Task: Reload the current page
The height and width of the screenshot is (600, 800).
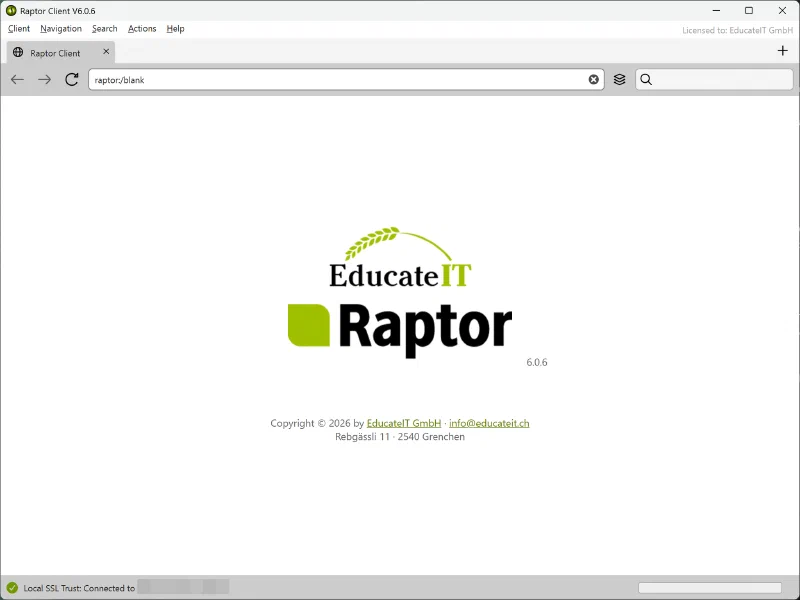Action: (71, 80)
